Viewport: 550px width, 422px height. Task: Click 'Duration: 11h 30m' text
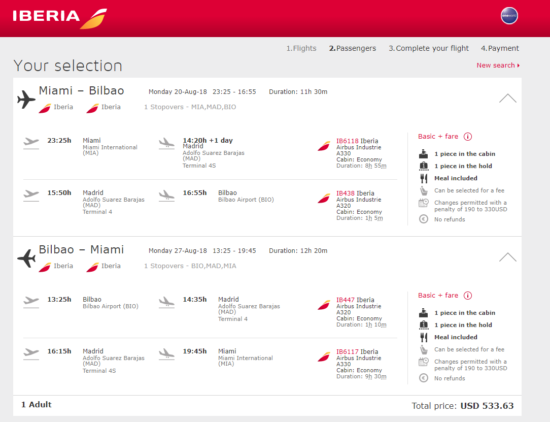point(298,92)
